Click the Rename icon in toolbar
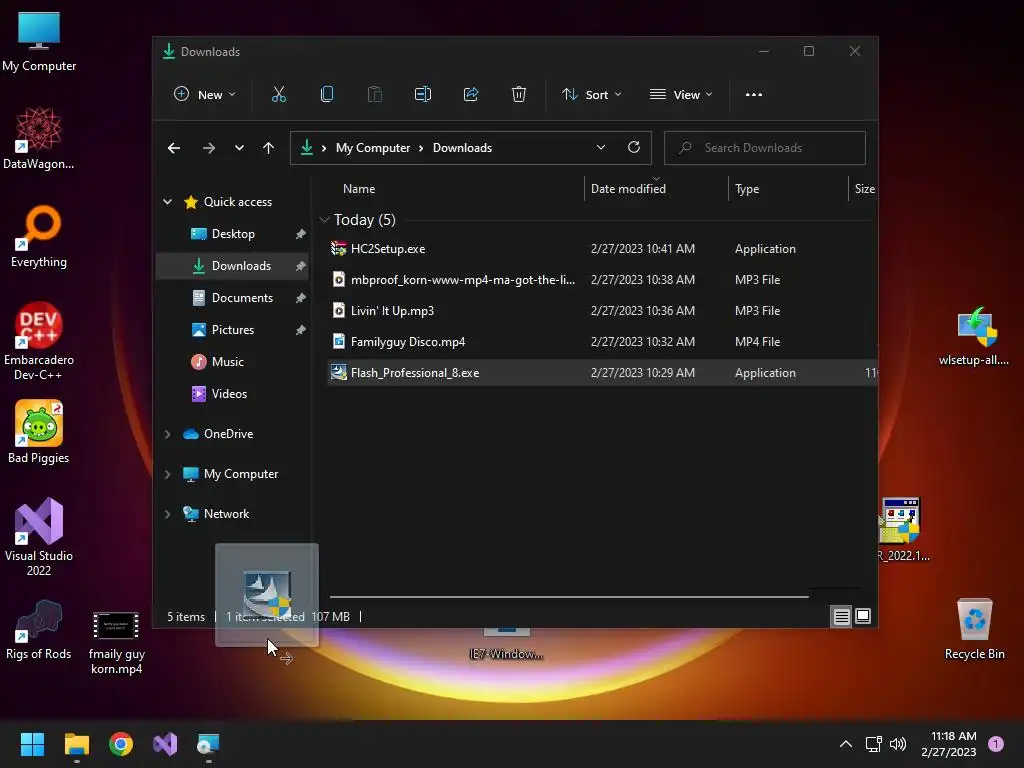Viewport: 1024px width, 768px height. tap(423, 95)
